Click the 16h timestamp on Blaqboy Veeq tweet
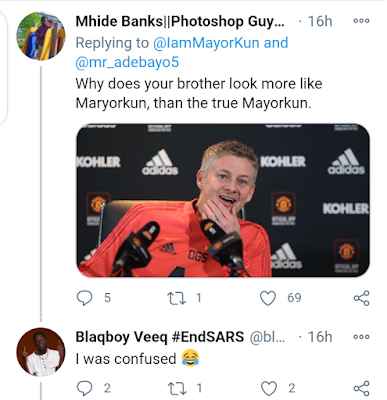 click(x=320, y=337)
